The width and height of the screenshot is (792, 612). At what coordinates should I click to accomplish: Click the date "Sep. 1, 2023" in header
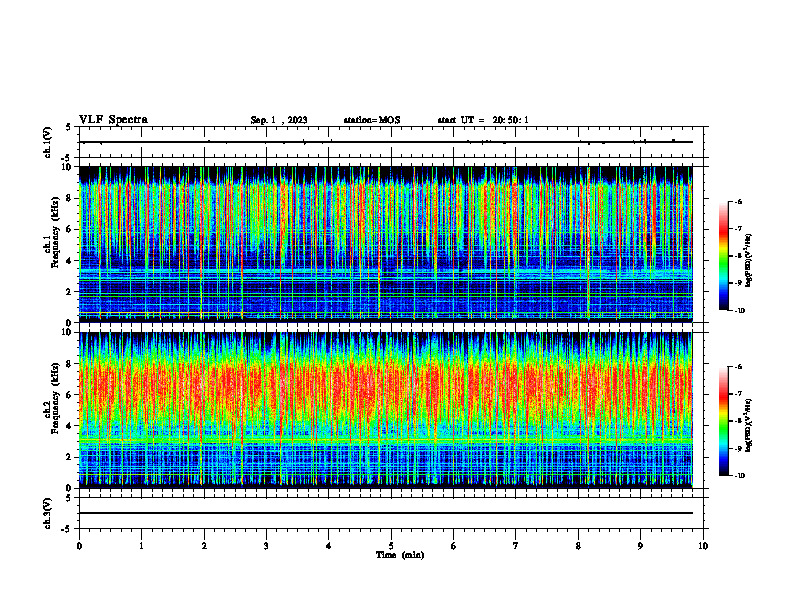(279, 120)
